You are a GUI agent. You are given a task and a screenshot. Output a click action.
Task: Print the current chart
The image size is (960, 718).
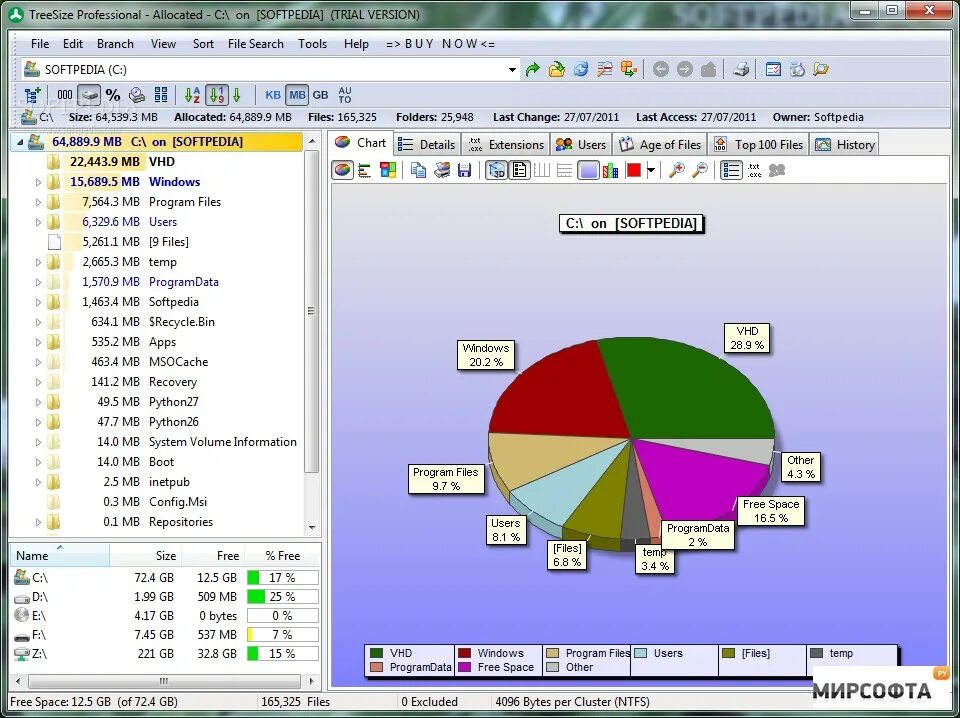point(442,170)
